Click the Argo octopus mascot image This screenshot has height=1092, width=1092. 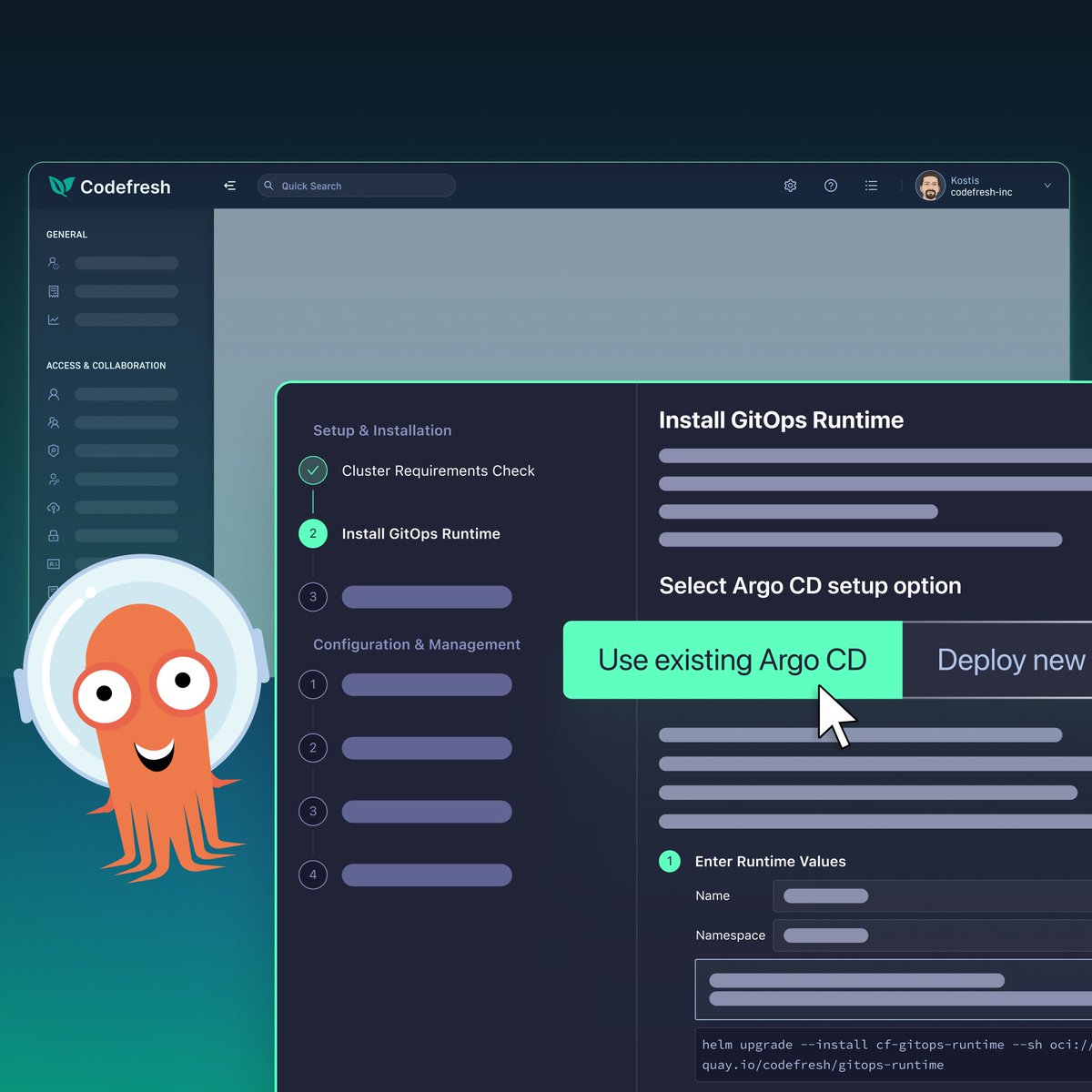click(x=144, y=719)
